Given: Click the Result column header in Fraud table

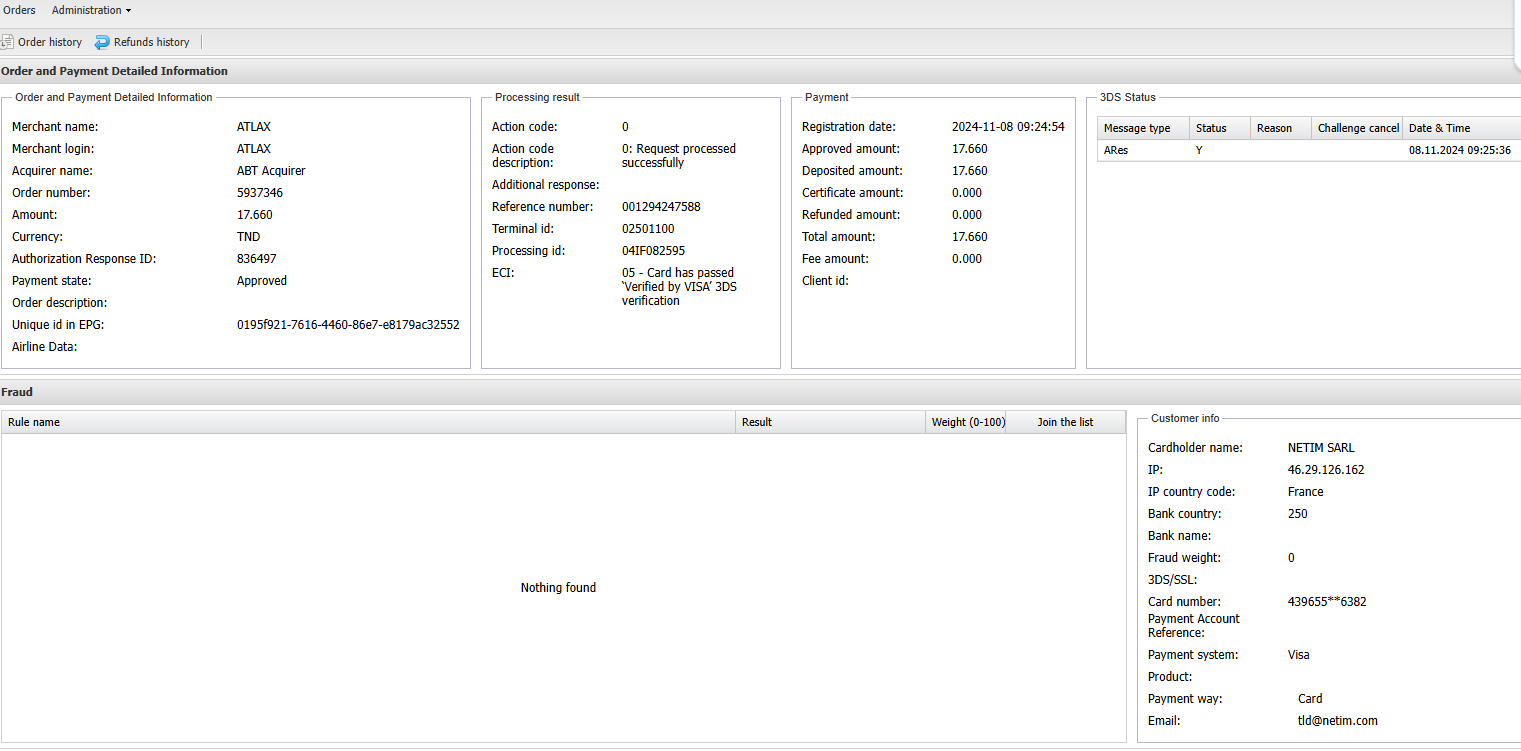Looking at the screenshot, I should [x=757, y=422].
